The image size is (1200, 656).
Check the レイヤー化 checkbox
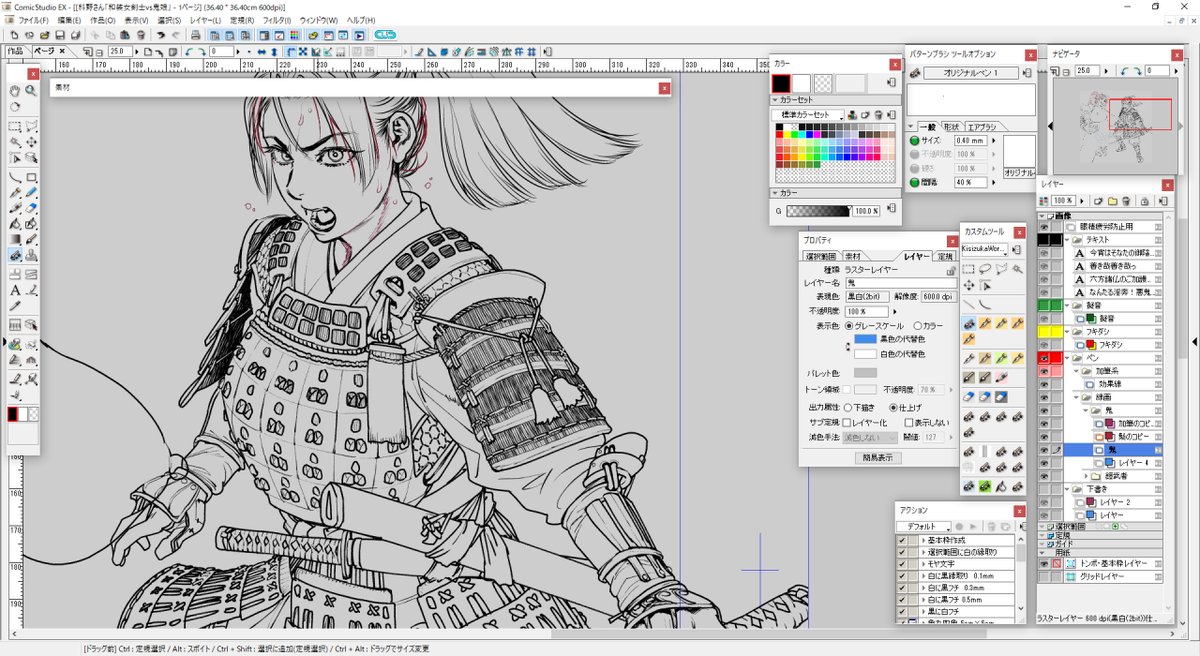point(846,422)
